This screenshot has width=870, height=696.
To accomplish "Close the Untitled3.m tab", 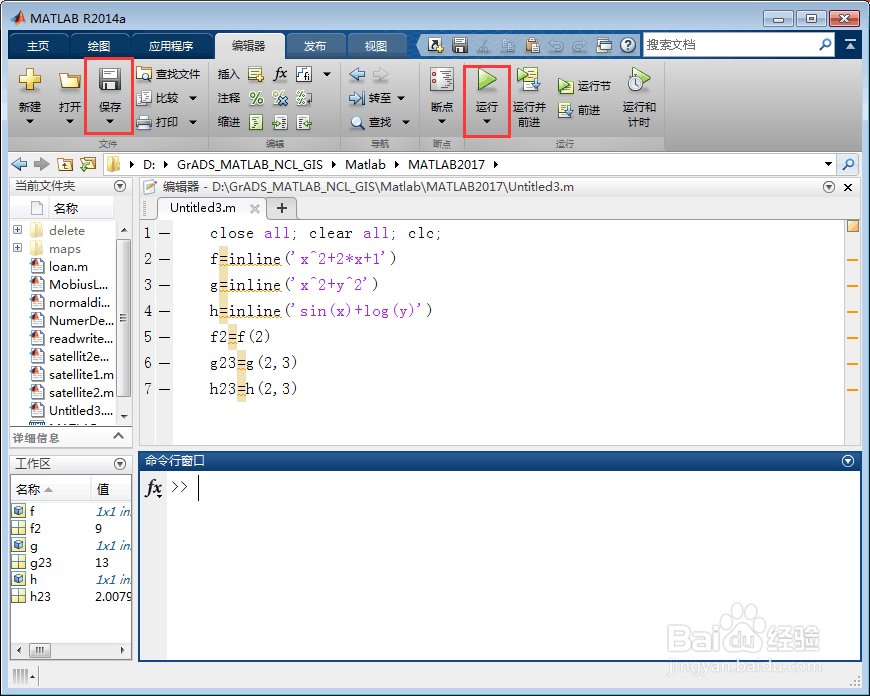I will click(255, 209).
